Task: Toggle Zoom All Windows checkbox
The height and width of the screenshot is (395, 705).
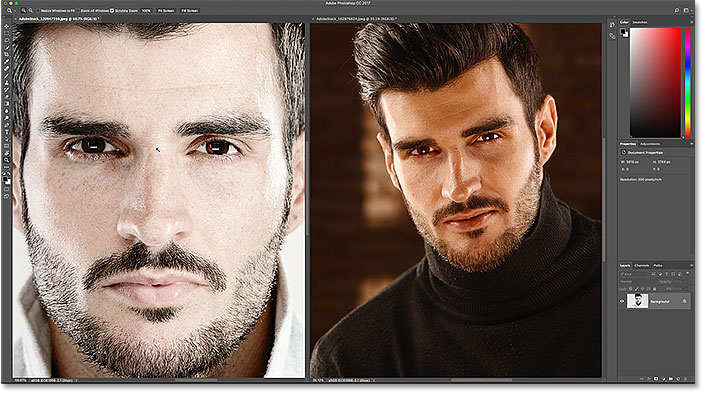Action: coord(78,10)
